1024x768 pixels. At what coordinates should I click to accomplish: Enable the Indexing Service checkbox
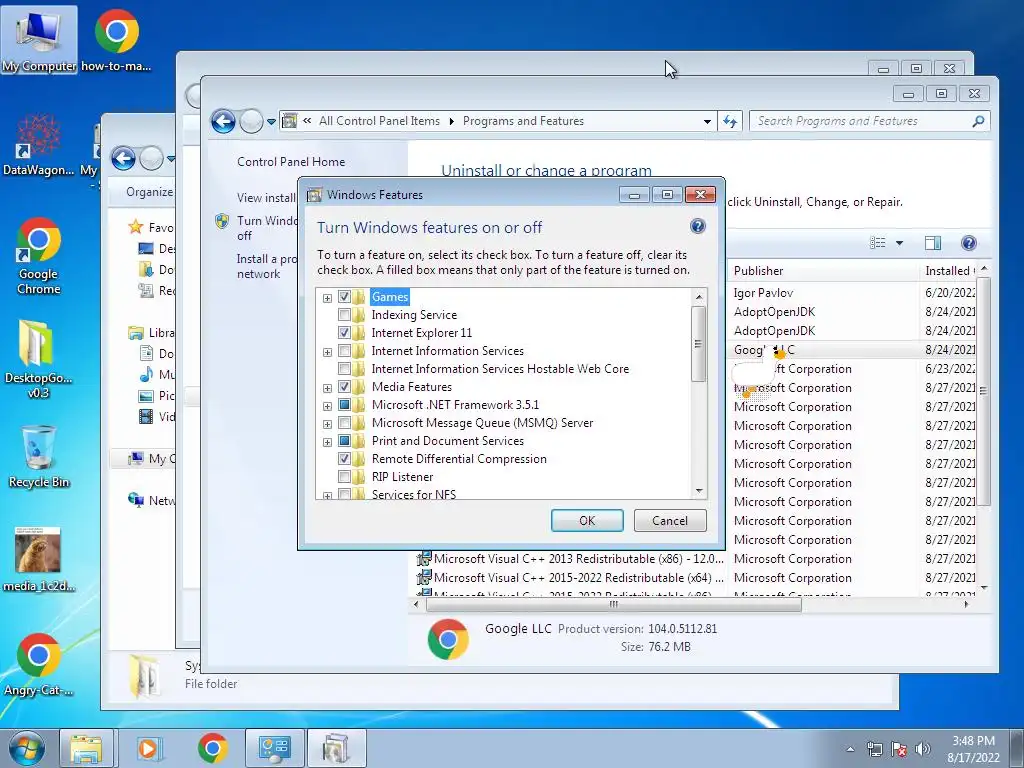coord(344,315)
